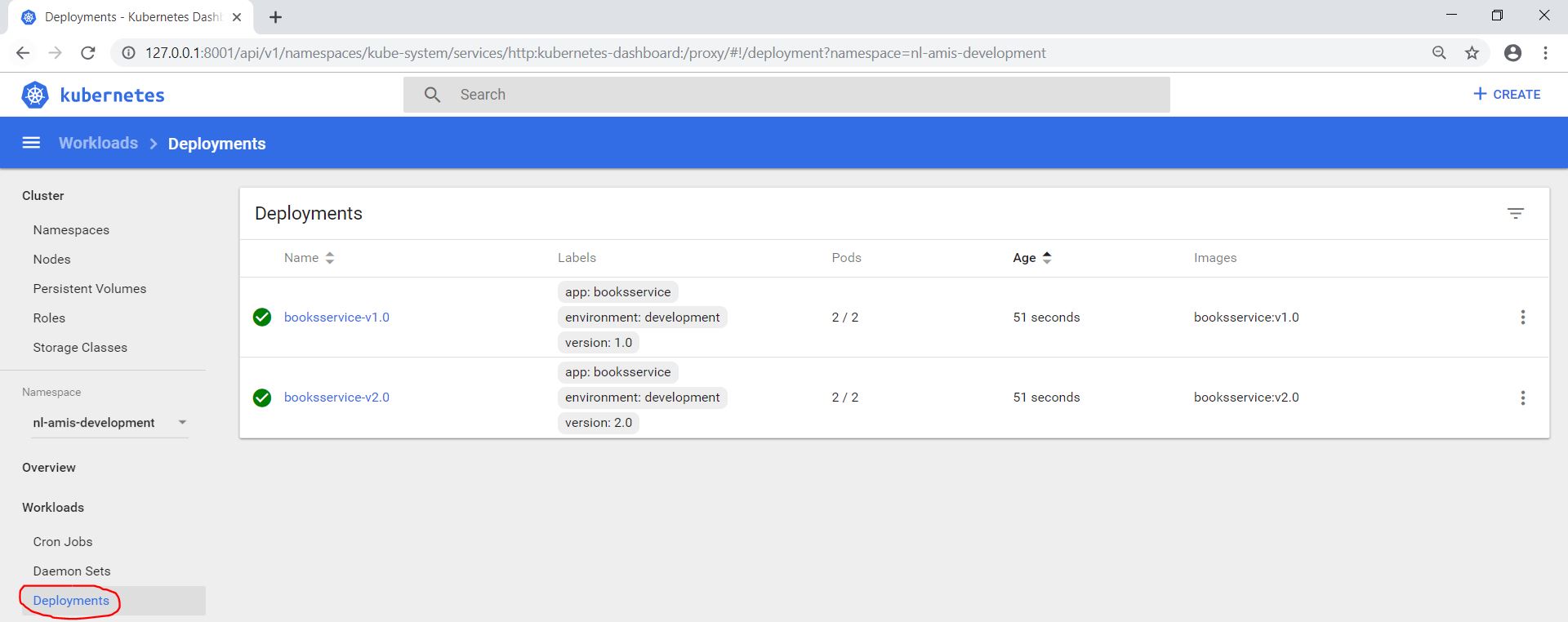Open a new browser tab
The height and width of the screenshot is (622, 1568).
pyautogui.click(x=276, y=17)
